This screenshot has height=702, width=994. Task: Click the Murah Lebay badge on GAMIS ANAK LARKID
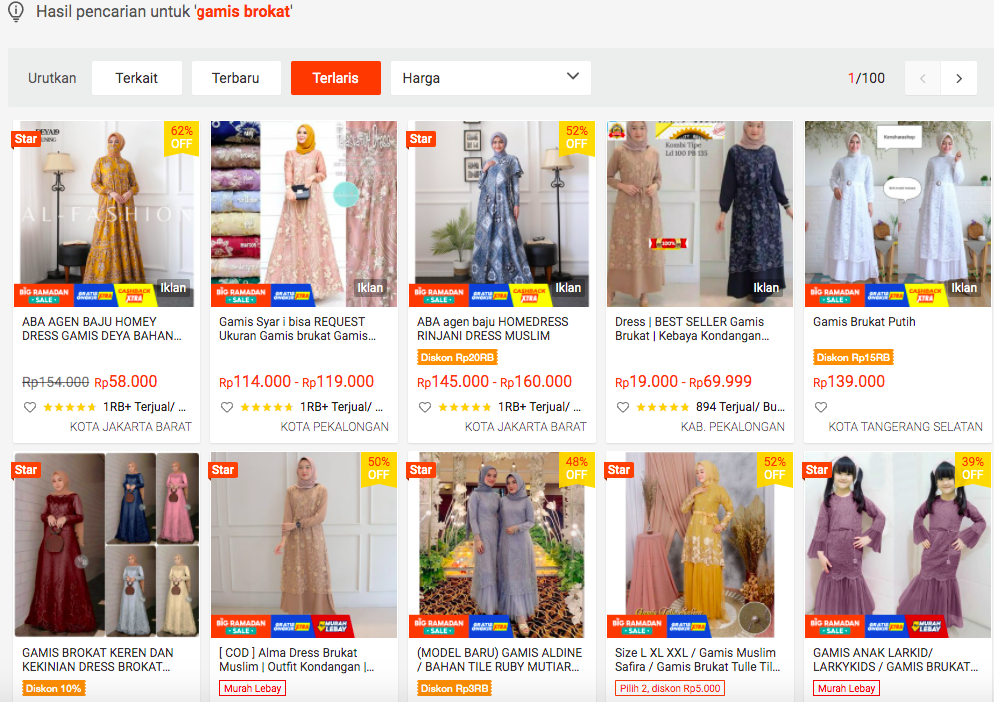[844, 688]
